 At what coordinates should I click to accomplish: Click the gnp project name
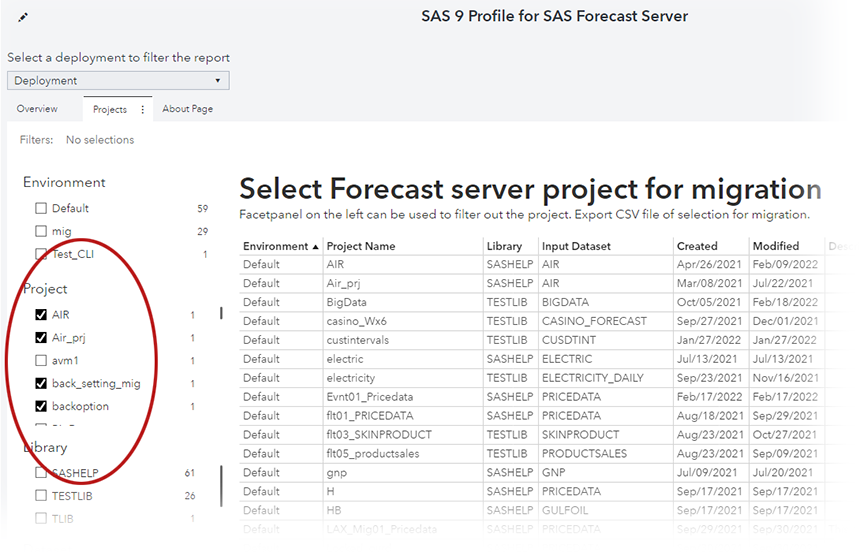[x=337, y=472]
